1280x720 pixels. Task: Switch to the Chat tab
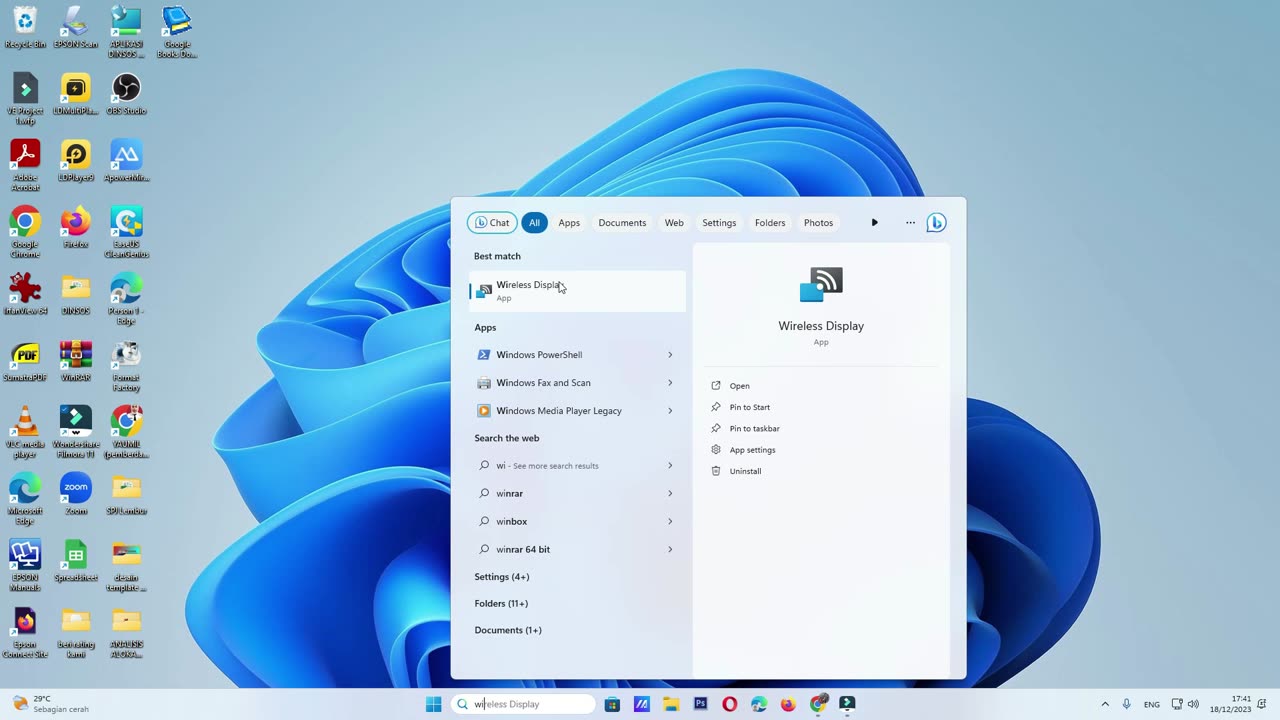[x=492, y=223]
